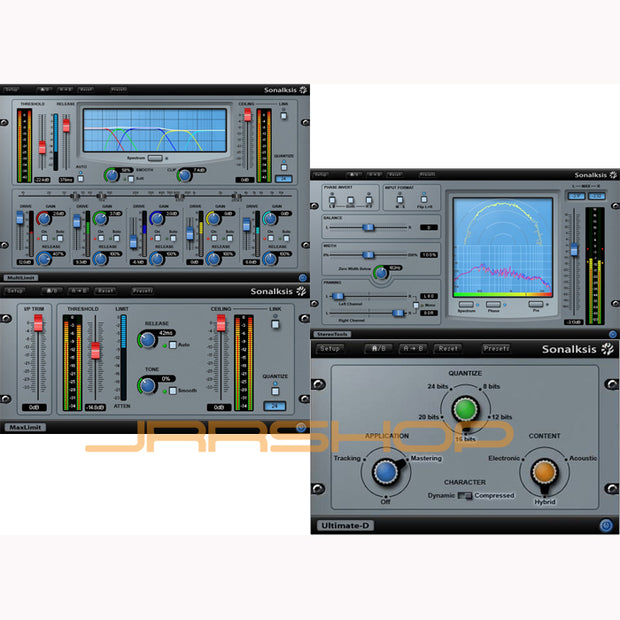The width and height of the screenshot is (620, 620).
Task: Toggle the Link button in MaxLimit
Action: [x=275, y=324]
